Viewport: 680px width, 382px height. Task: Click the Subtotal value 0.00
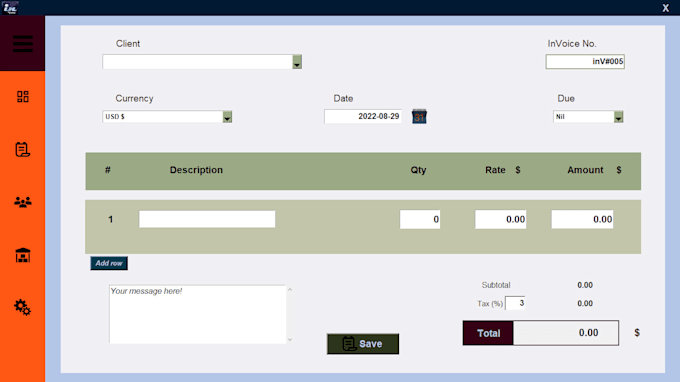585,285
